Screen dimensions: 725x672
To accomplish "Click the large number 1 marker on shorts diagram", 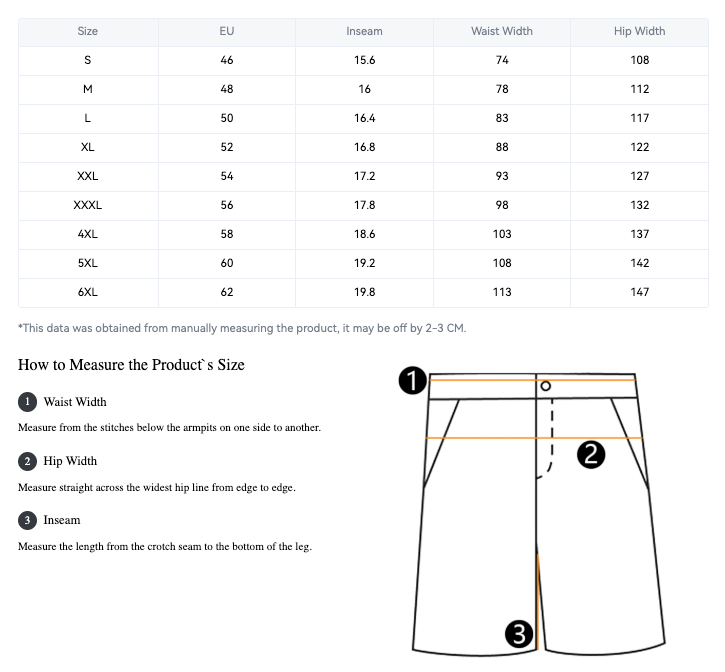I will pyautogui.click(x=413, y=380).
